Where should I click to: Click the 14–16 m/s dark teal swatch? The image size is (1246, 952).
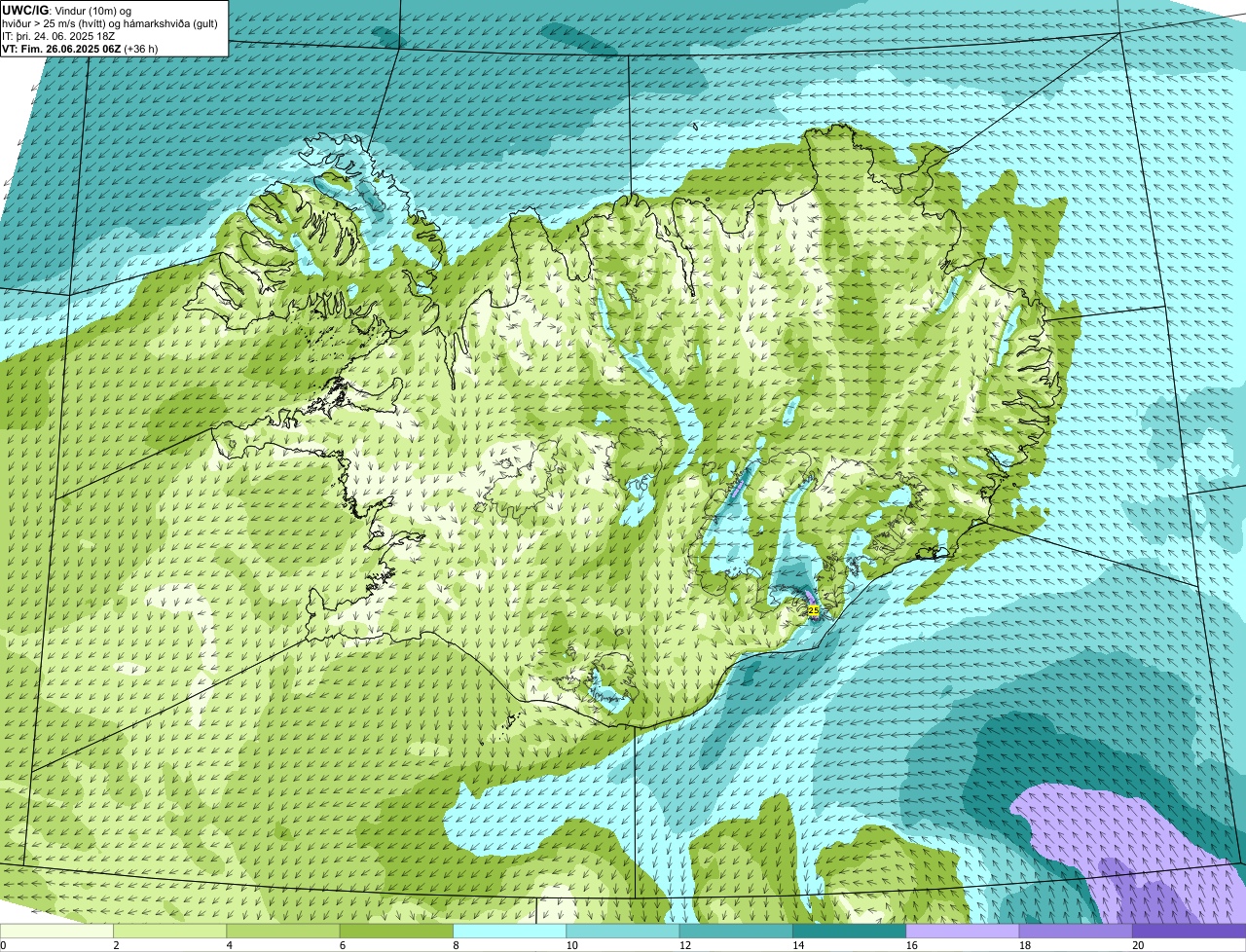(x=849, y=931)
